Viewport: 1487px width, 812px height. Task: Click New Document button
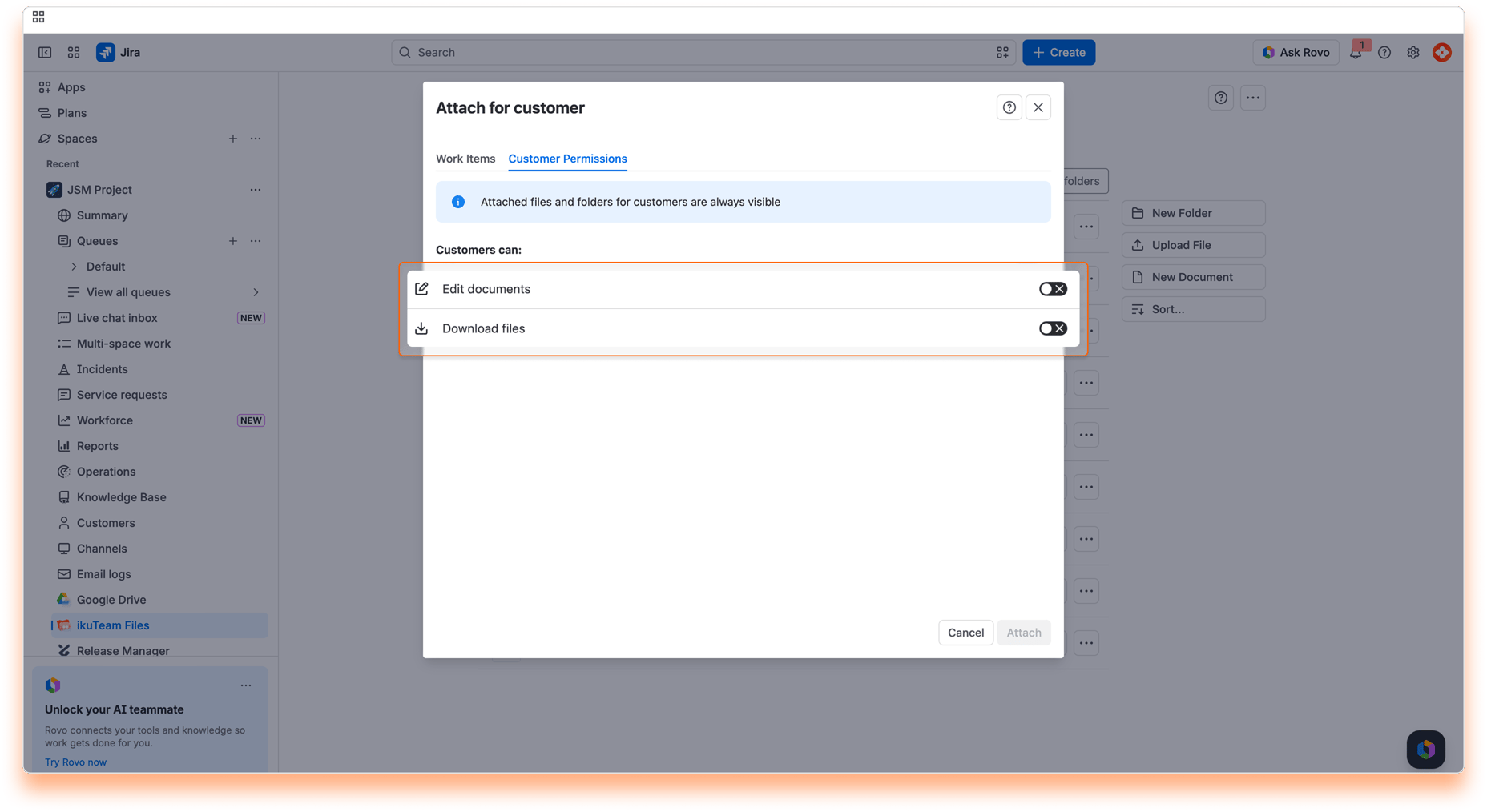(x=1193, y=277)
